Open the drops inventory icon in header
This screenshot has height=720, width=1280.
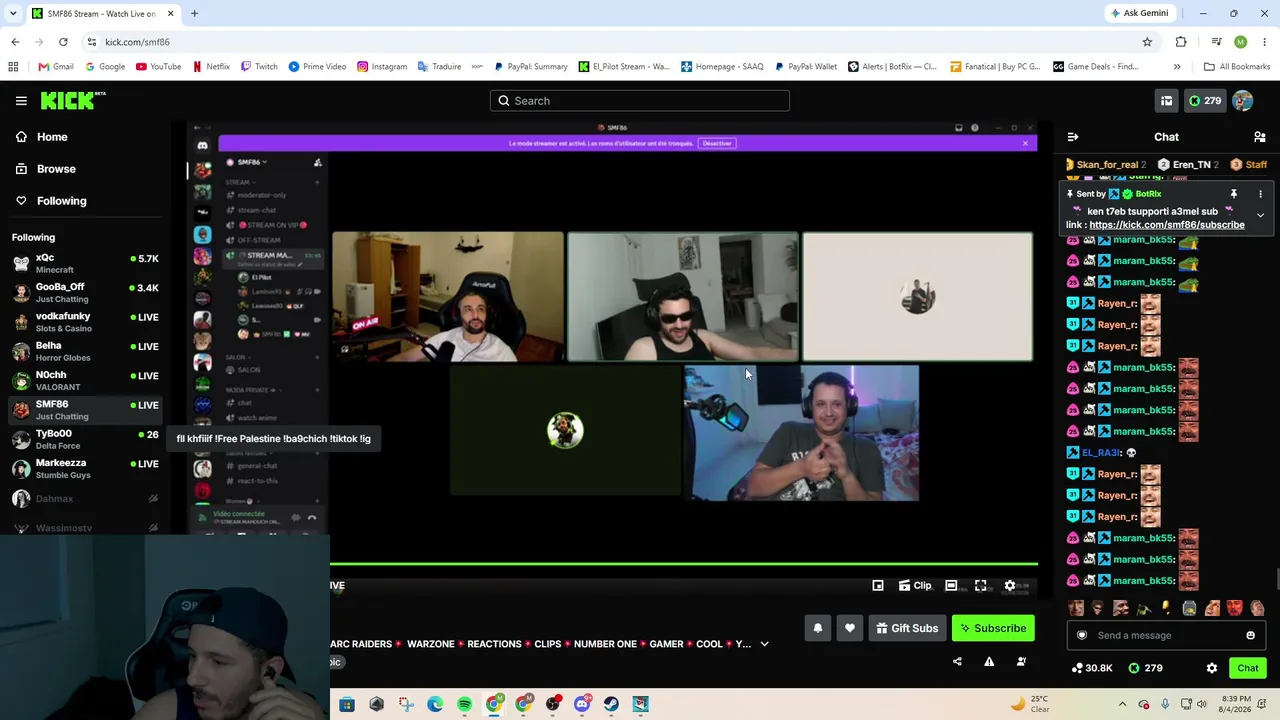[1166, 101]
